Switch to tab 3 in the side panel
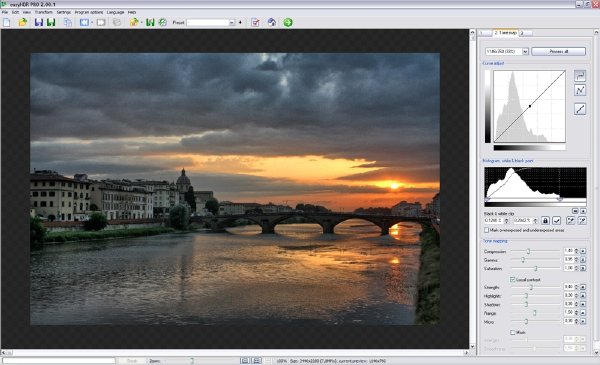 (x=525, y=33)
